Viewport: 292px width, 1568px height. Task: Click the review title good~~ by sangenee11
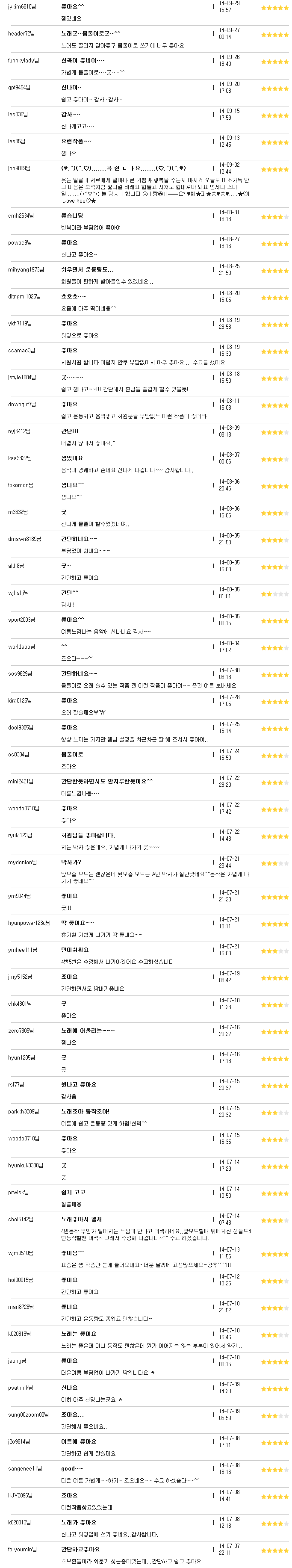72,1468
